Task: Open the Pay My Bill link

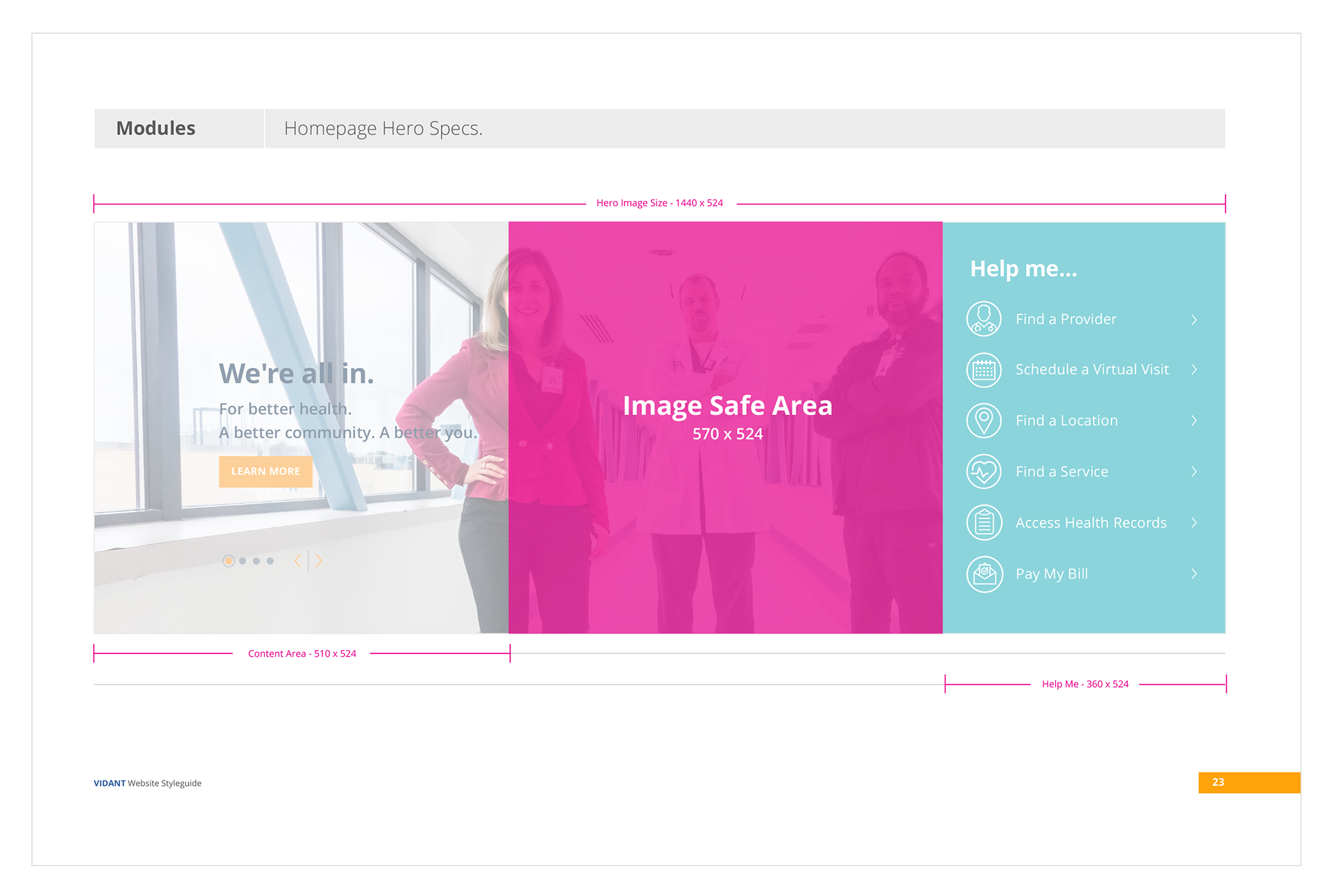Action: pyautogui.click(x=1052, y=574)
